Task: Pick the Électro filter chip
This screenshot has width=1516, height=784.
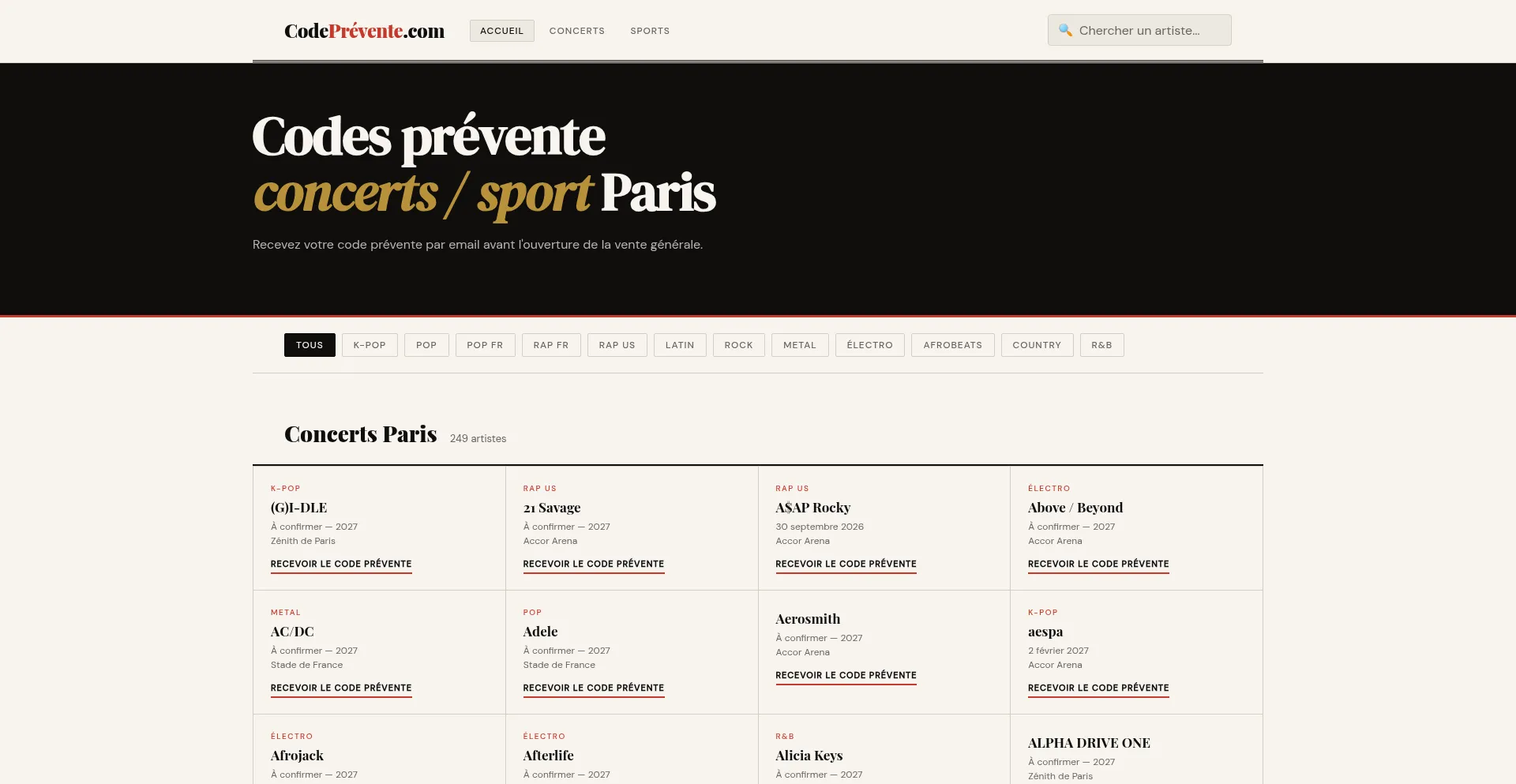Action: [870, 345]
